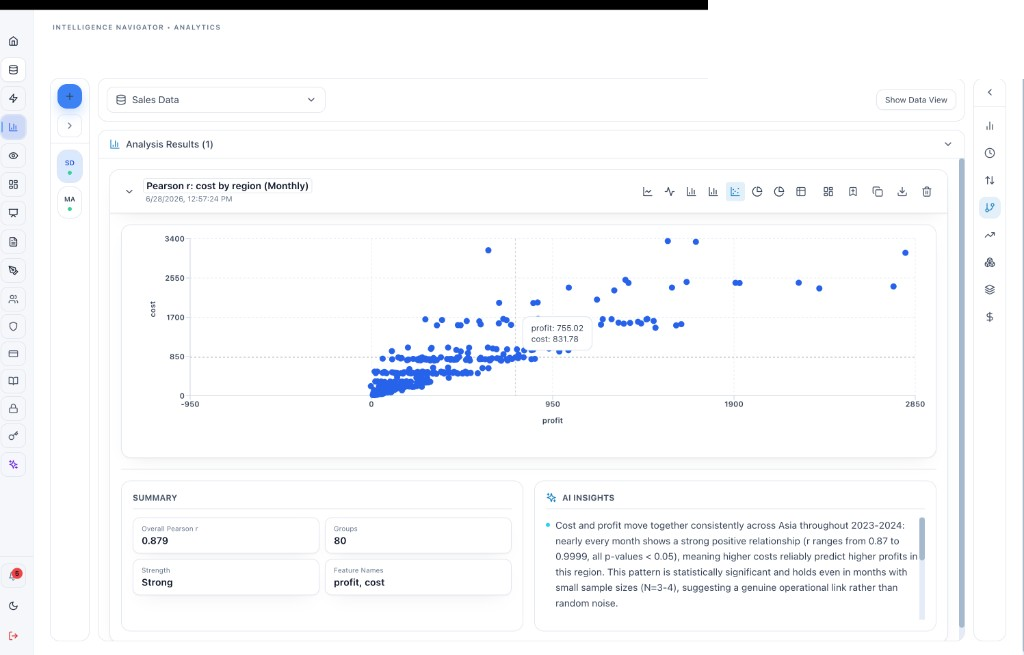Click the Show Data View button

coord(916,100)
